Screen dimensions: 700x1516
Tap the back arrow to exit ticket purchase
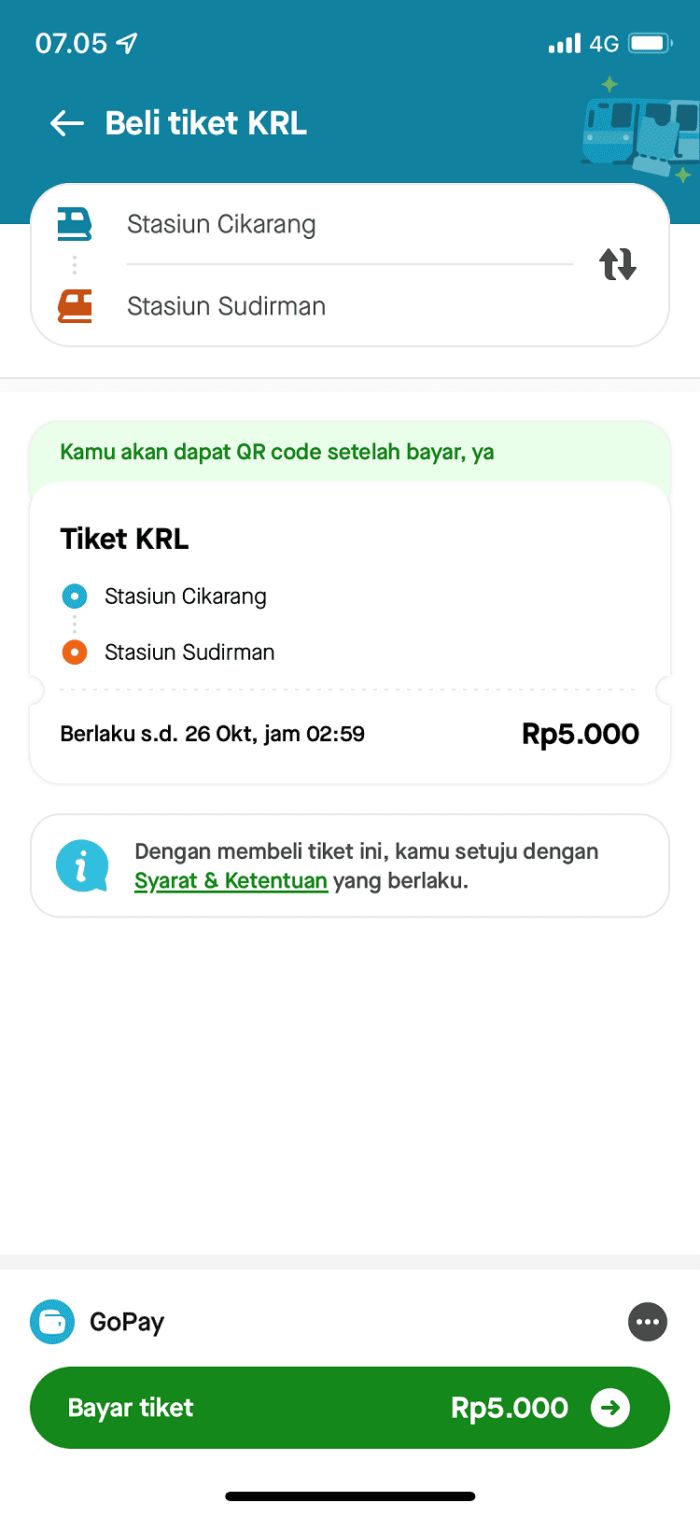[66, 123]
